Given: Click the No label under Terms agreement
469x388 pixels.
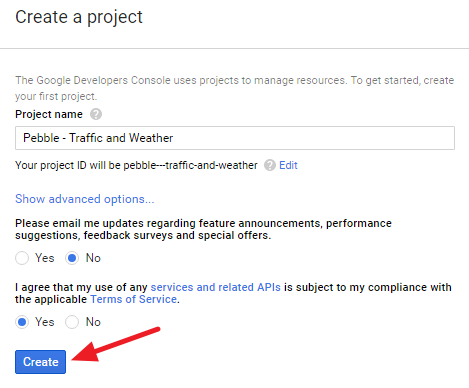Looking at the screenshot, I should pos(93,322).
